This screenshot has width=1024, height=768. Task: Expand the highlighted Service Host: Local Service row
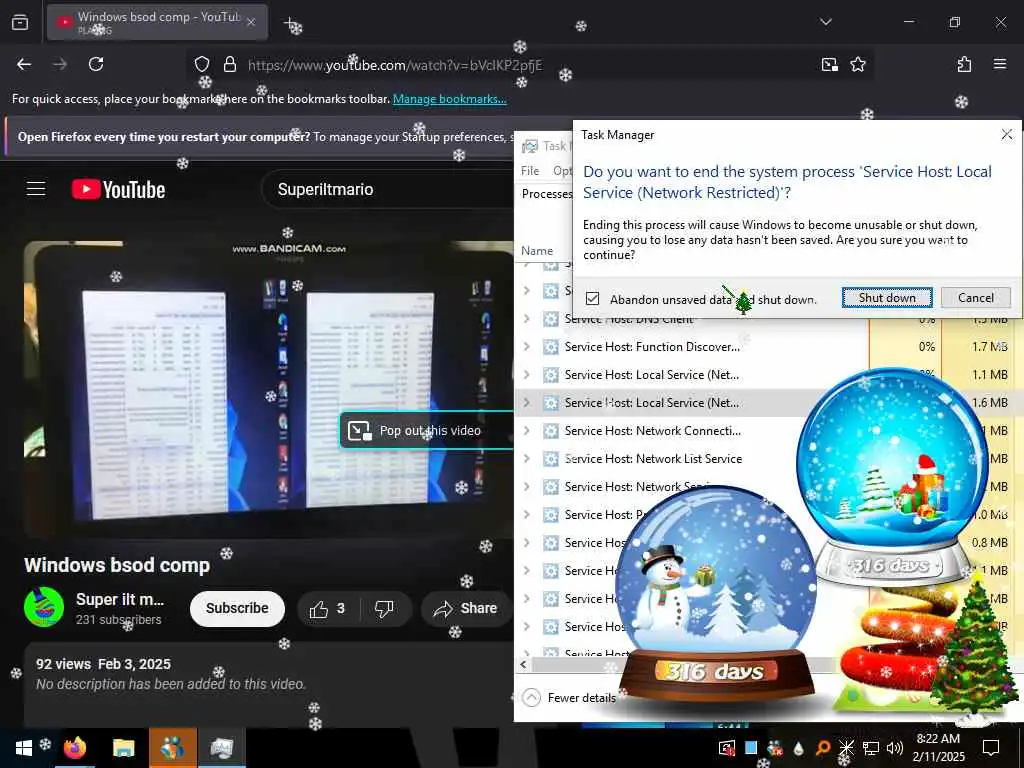[x=527, y=403]
